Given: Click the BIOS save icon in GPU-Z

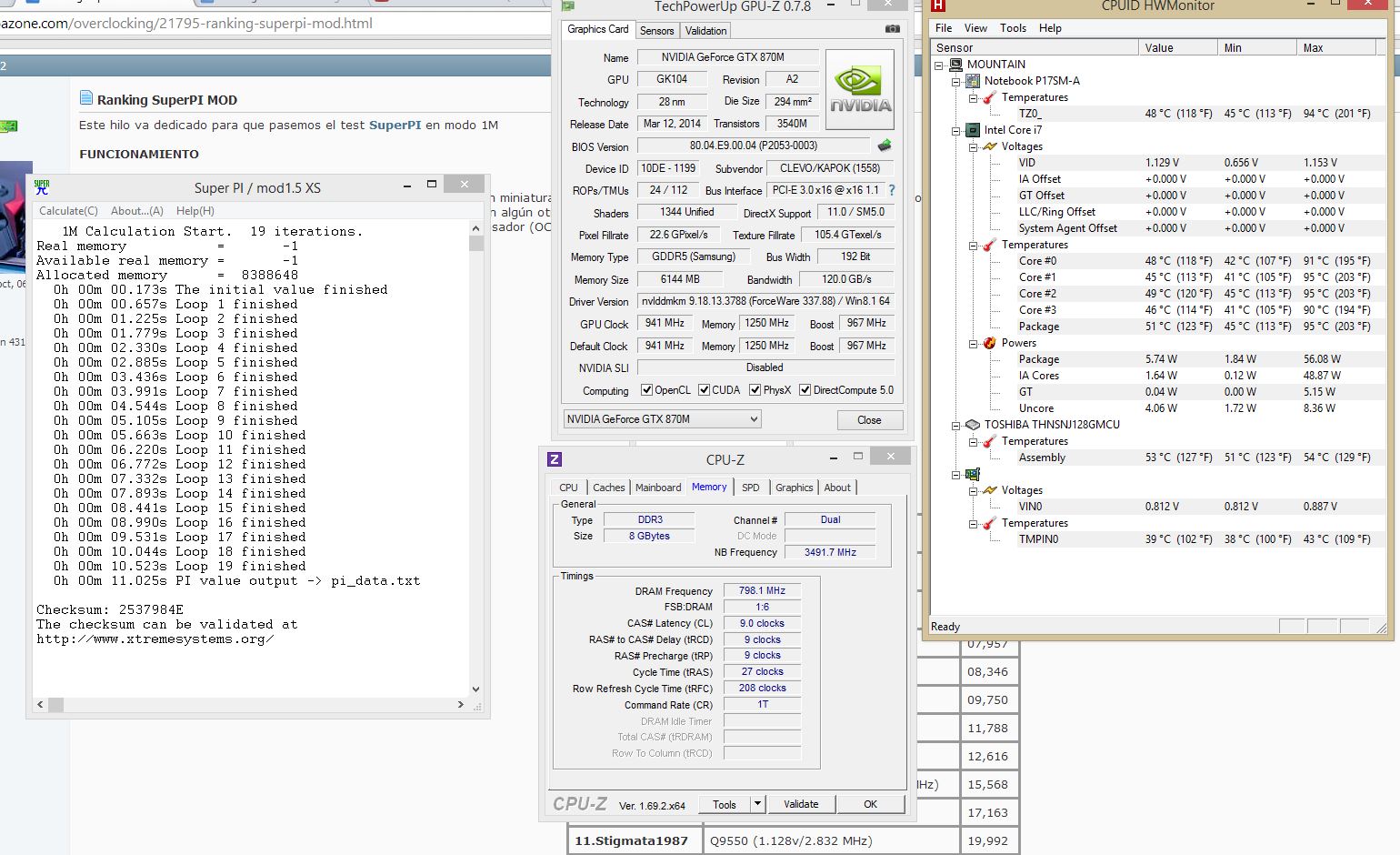Looking at the screenshot, I should (884, 146).
